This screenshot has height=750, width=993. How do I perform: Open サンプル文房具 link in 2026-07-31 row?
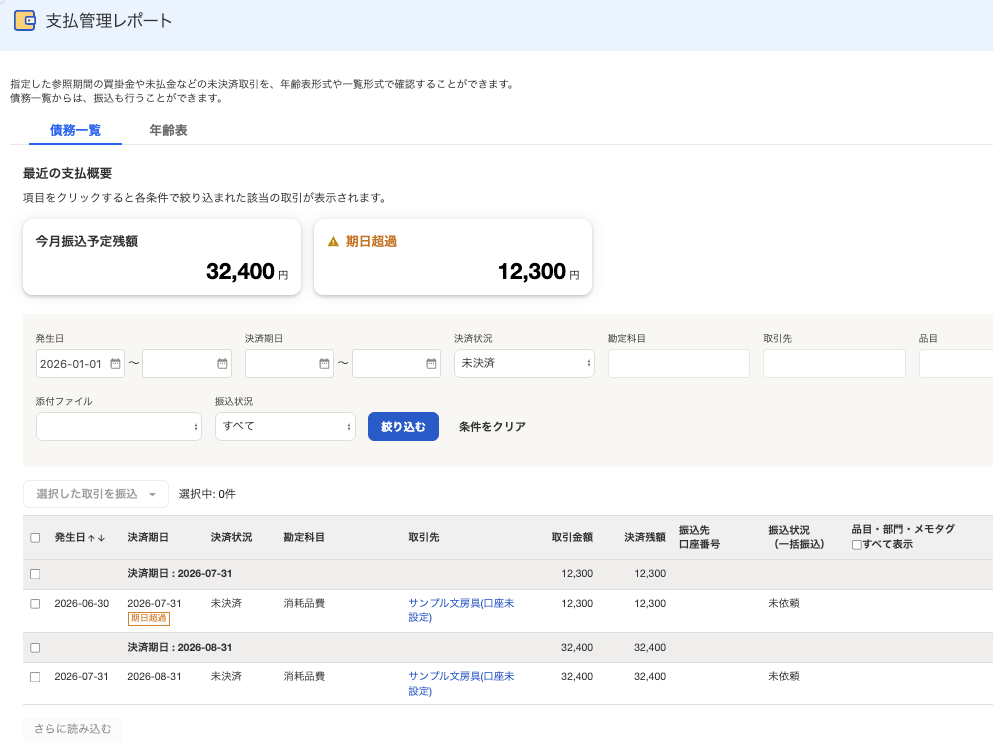[461, 683]
